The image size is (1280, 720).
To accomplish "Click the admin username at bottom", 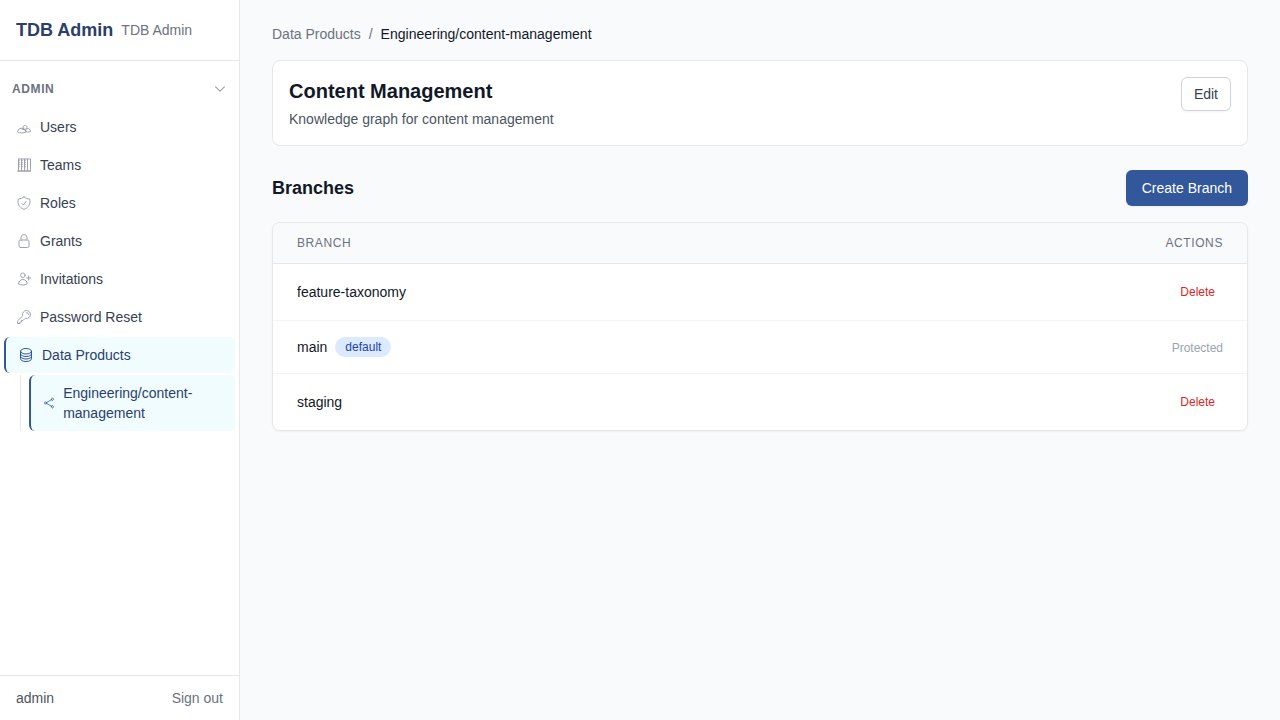I will pyautogui.click(x=35, y=698).
